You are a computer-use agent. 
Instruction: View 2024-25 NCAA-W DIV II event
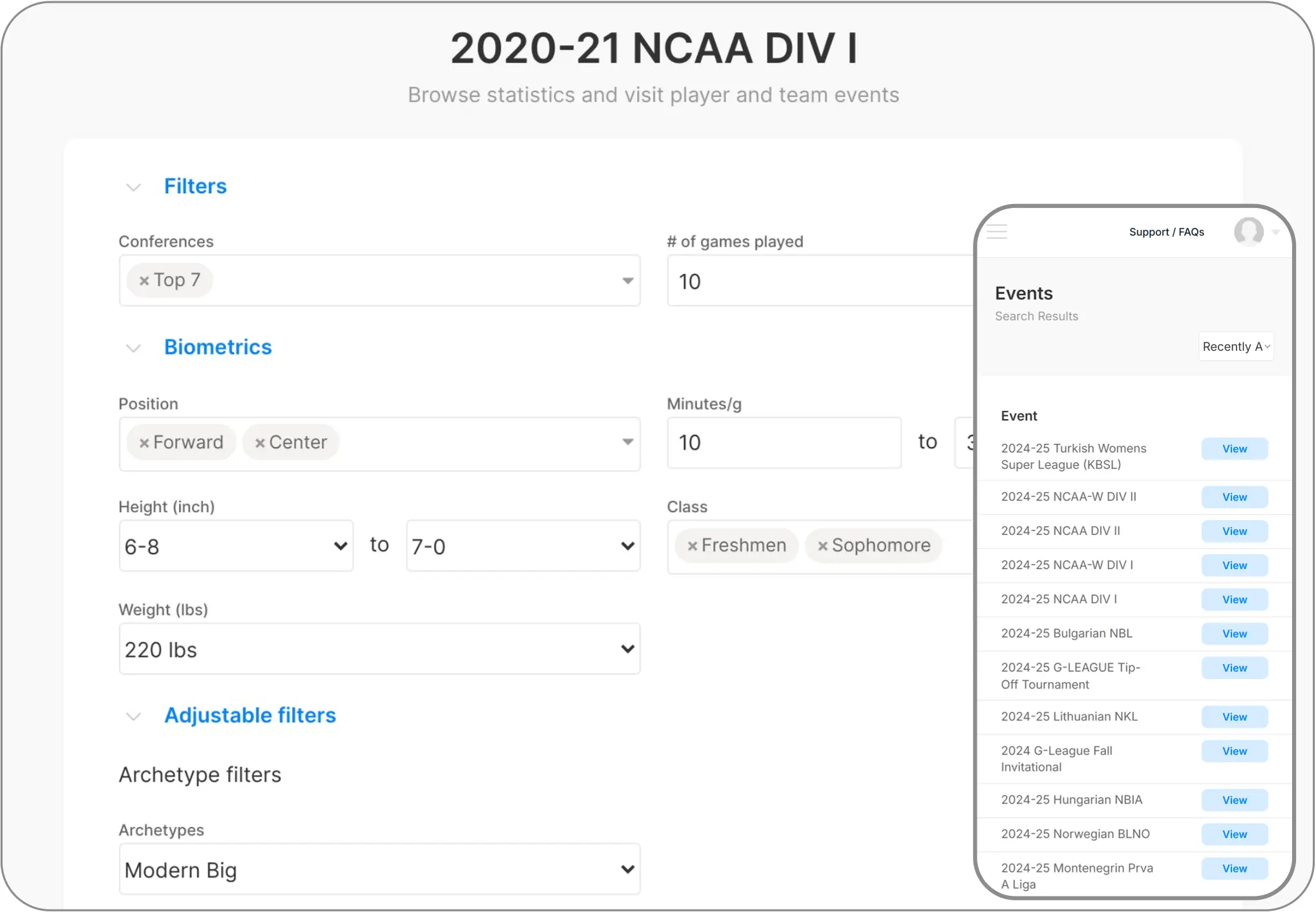point(1235,497)
